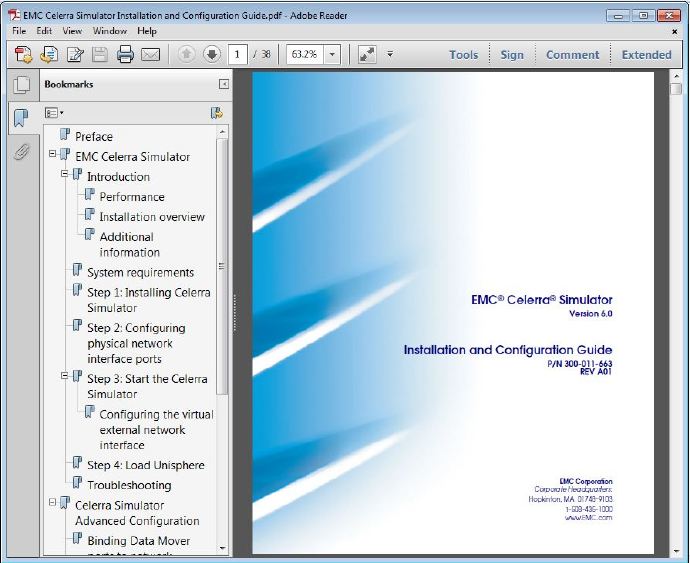Open the Comment pane
The height and width of the screenshot is (563, 690).
[x=573, y=55]
